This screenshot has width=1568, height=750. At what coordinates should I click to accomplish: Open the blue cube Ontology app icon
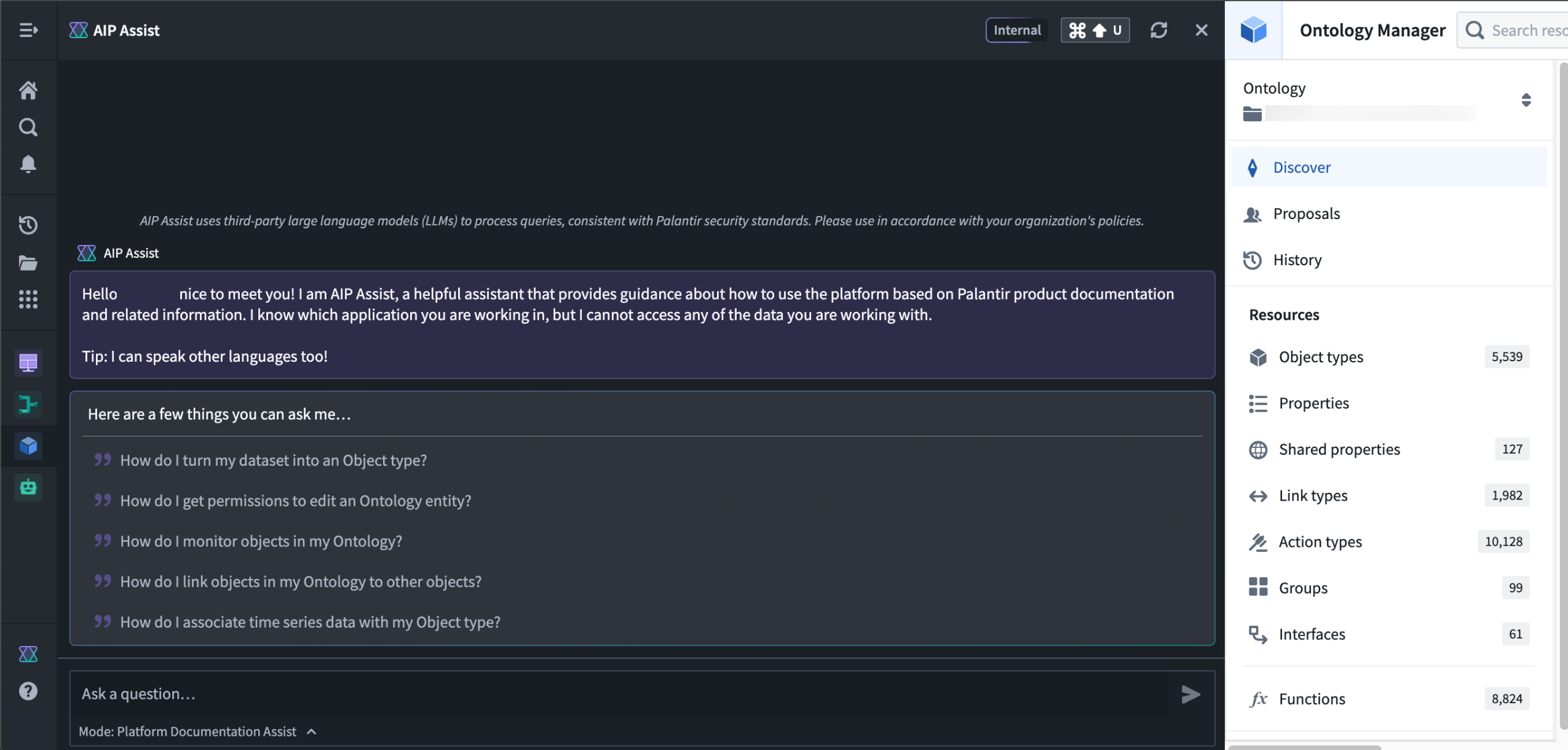click(28, 445)
